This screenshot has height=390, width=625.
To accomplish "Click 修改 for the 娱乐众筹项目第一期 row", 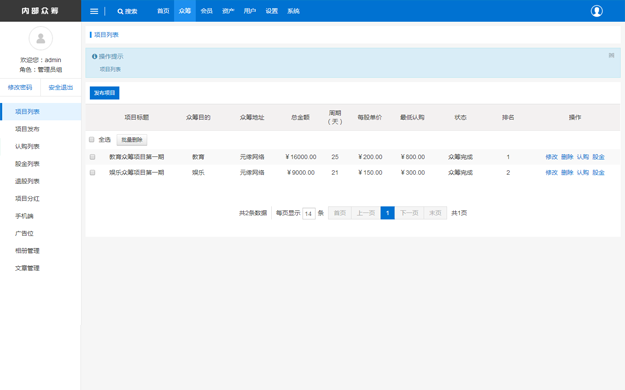I will pyautogui.click(x=552, y=173).
